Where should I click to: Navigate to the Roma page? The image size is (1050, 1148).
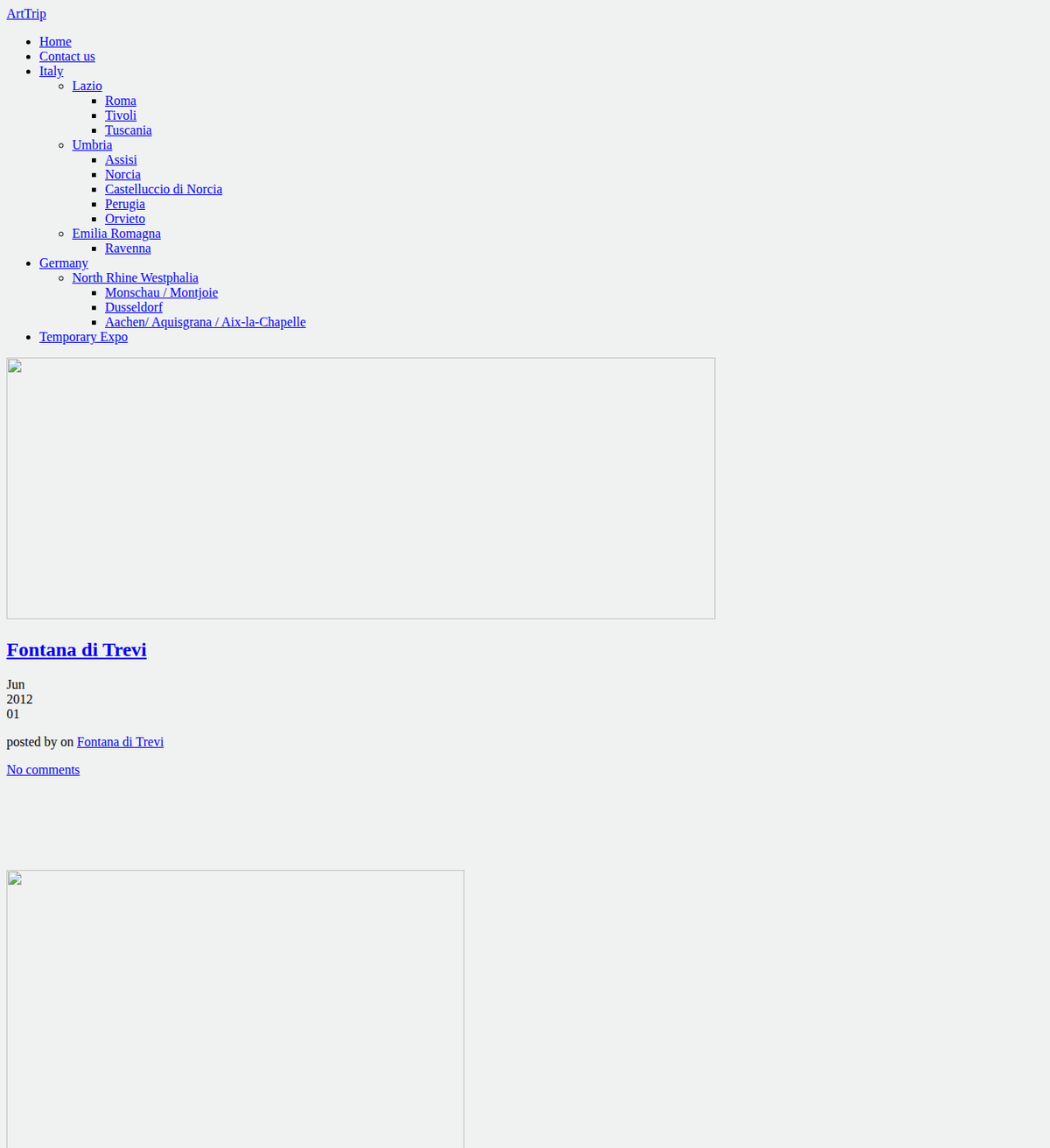[x=121, y=101]
